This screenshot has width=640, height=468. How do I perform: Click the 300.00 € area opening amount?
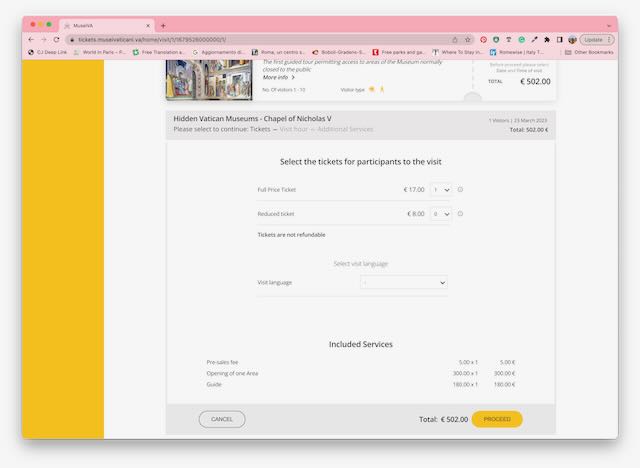504,373
